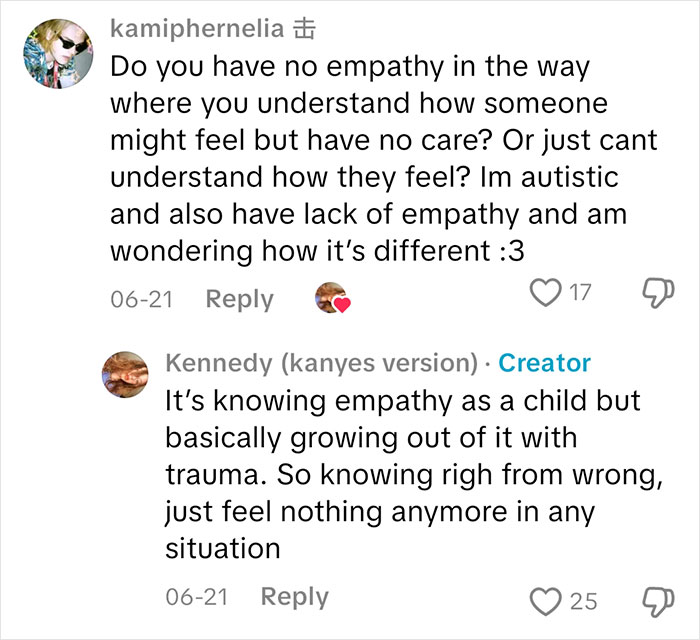The width and height of the screenshot is (700, 640).
Task: Click the red heart on the small avatar
Action: 342,305
